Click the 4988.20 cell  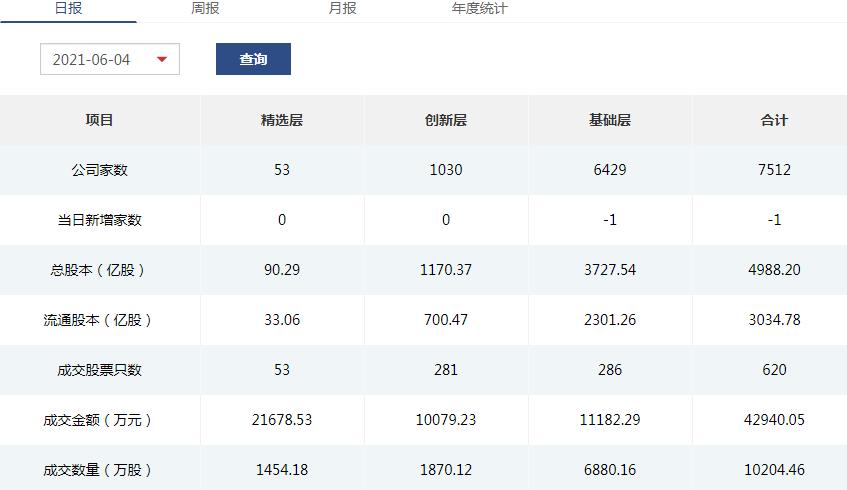pos(774,270)
